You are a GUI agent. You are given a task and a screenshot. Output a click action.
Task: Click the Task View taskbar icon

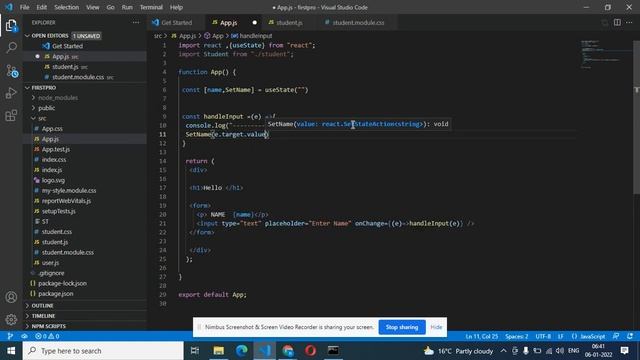[195, 351]
